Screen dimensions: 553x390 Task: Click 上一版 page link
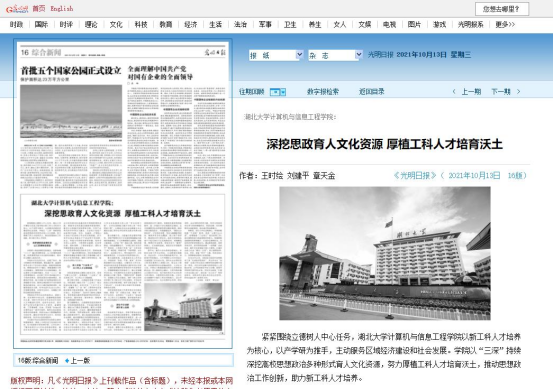(x=80, y=360)
